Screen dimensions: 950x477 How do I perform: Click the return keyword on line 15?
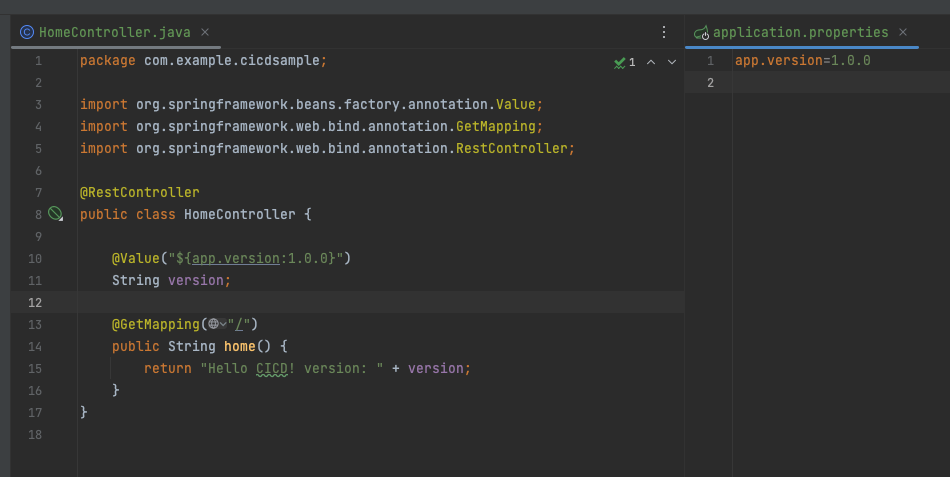(x=168, y=368)
